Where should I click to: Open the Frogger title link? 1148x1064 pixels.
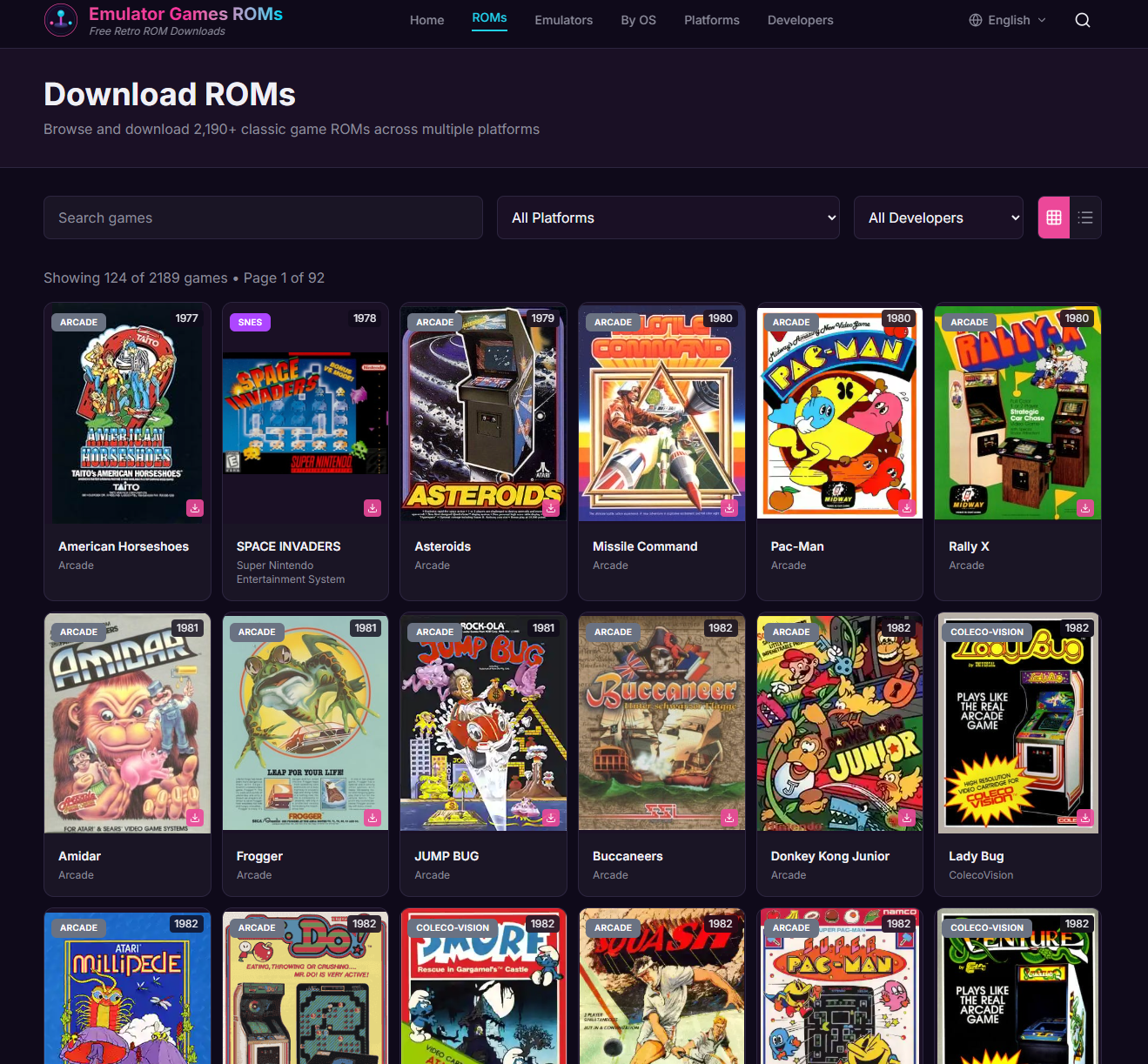259,856
